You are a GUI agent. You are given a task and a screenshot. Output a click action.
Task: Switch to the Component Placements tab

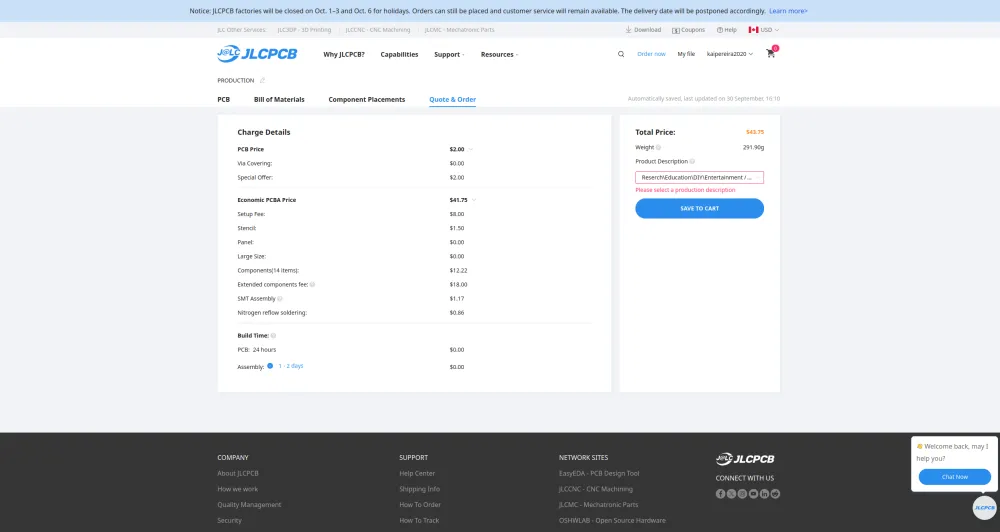point(366,100)
